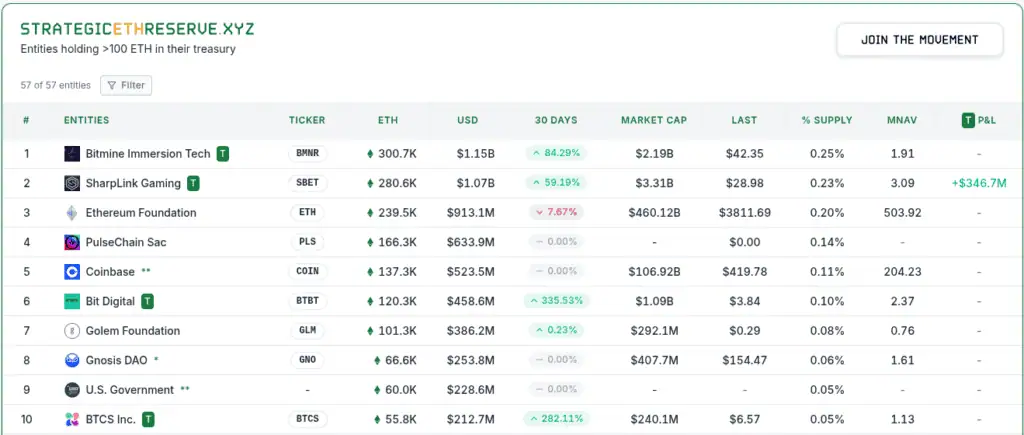Click the 59.19% change badge
Screen dimensions: 1024x435
[556, 183]
